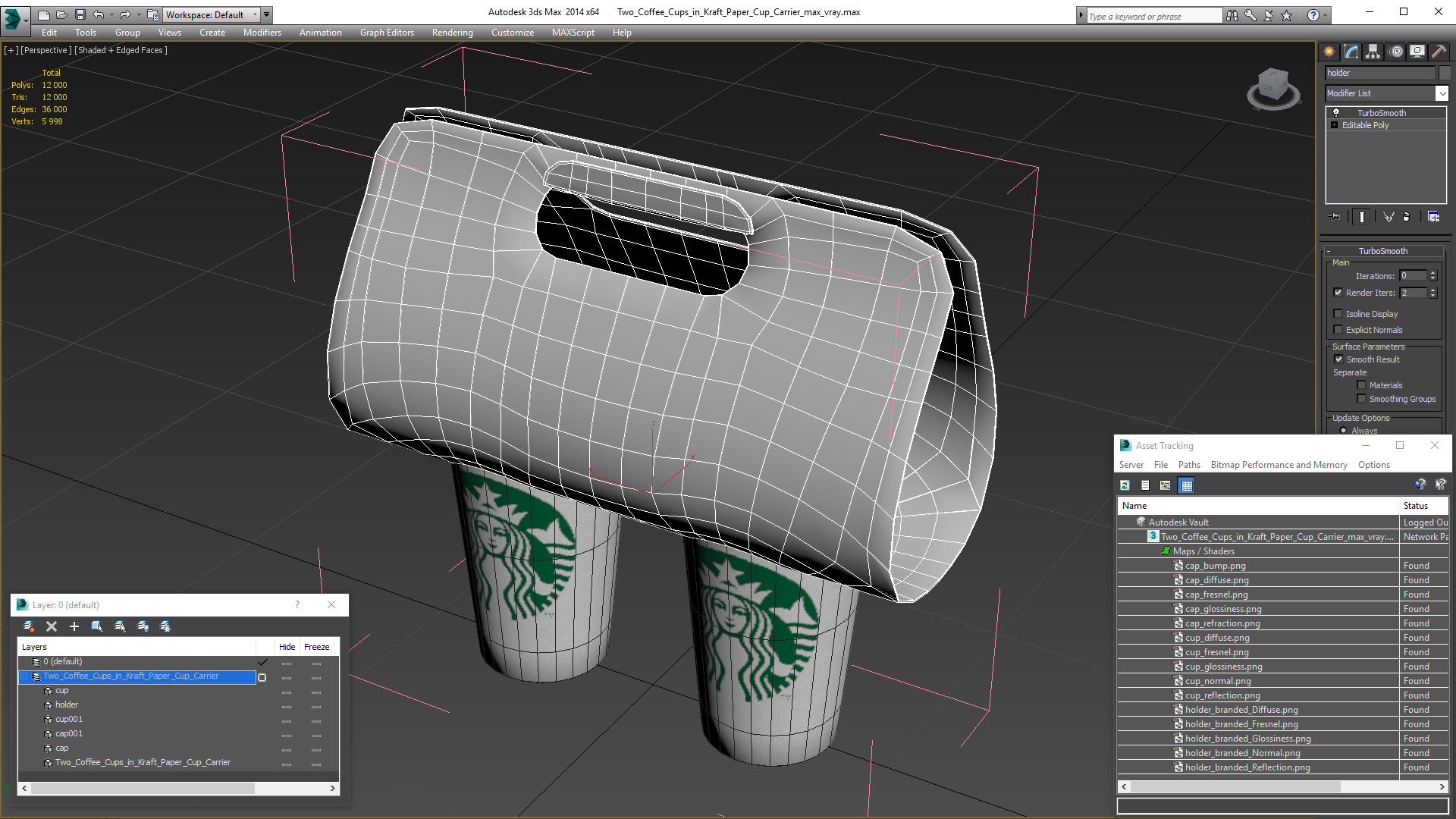1456x819 pixels.
Task: Open the Create command panel tab
Action: pyautogui.click(x=1329, y=52)
